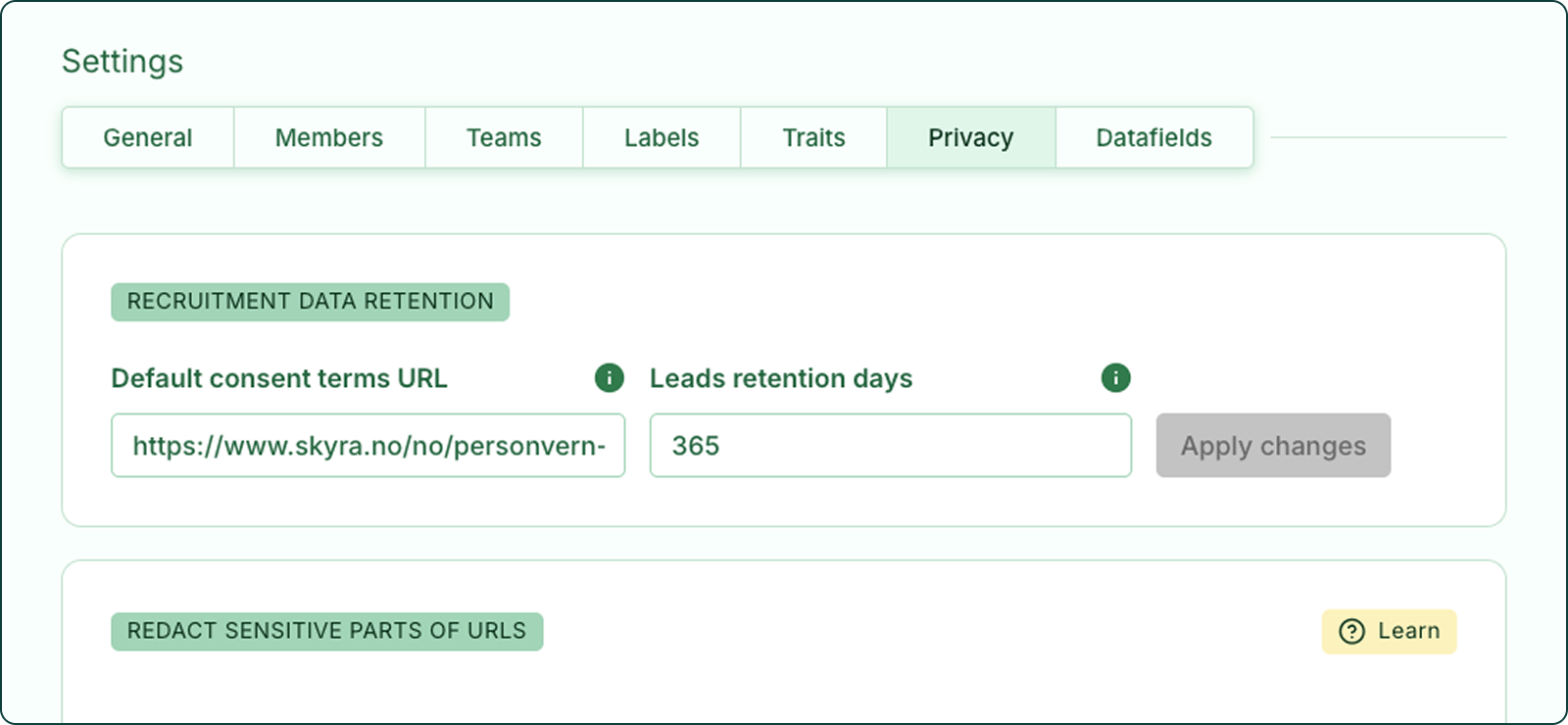Viewport: 1568px width, 725px height.
Task: Click the Redact Sensitive Parts of URLs badge
Action: click(x=326, y=632)
